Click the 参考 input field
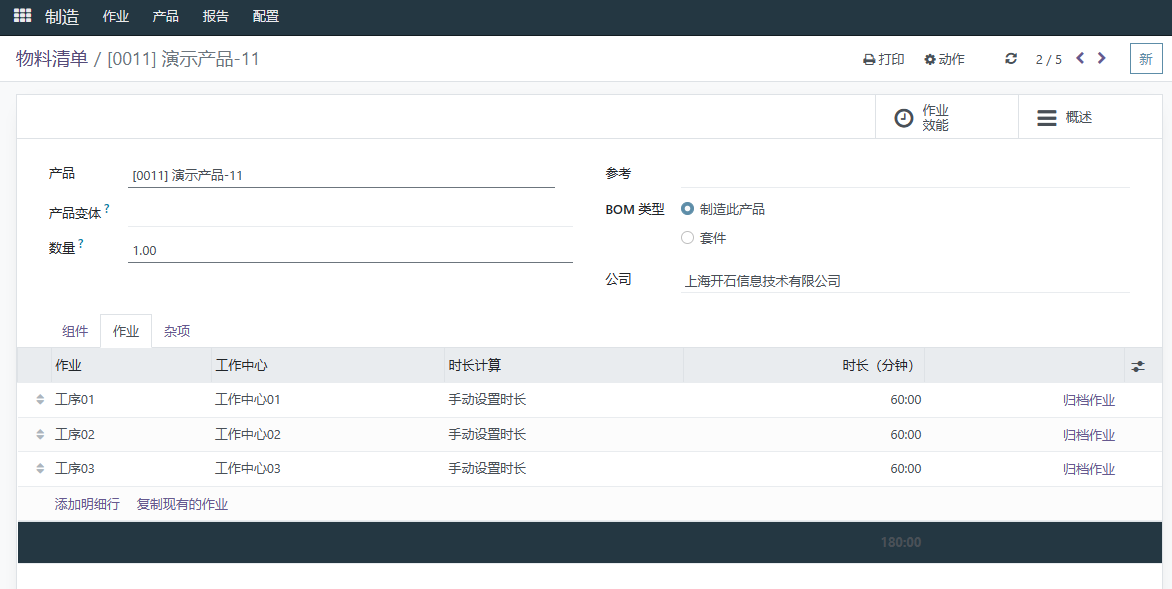This screenshot has height=589, width=1172. click(905, 176)
